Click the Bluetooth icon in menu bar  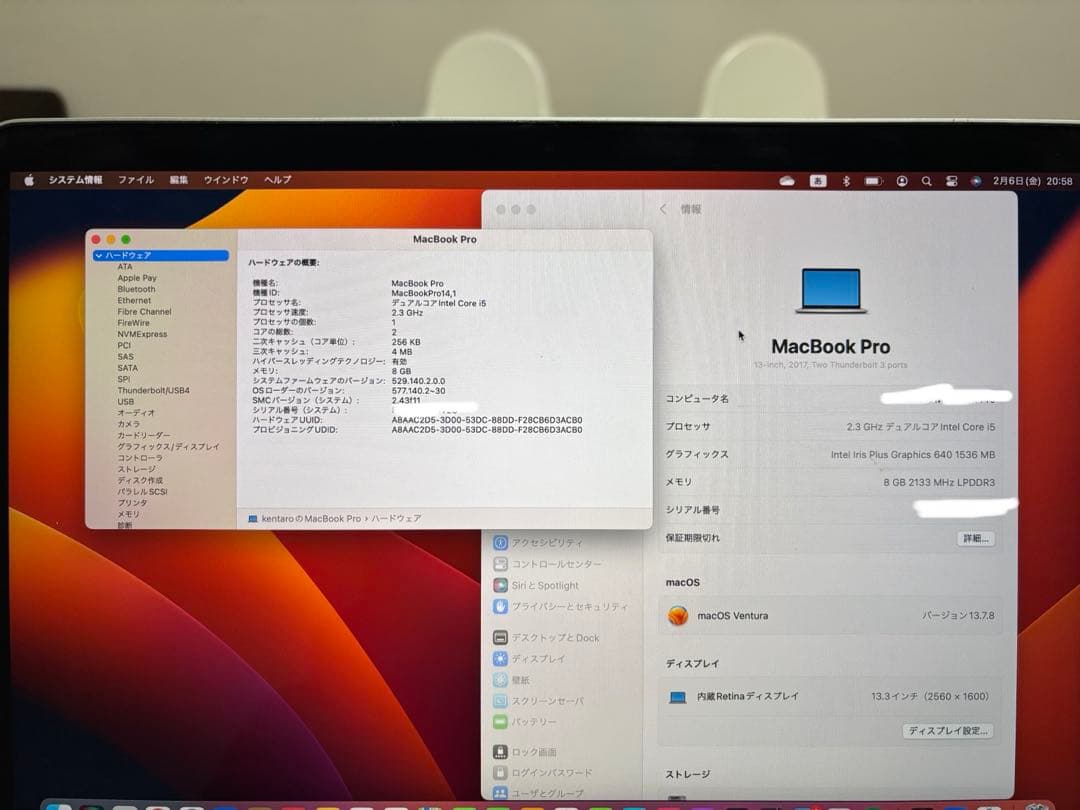click(x=847, y=181)
